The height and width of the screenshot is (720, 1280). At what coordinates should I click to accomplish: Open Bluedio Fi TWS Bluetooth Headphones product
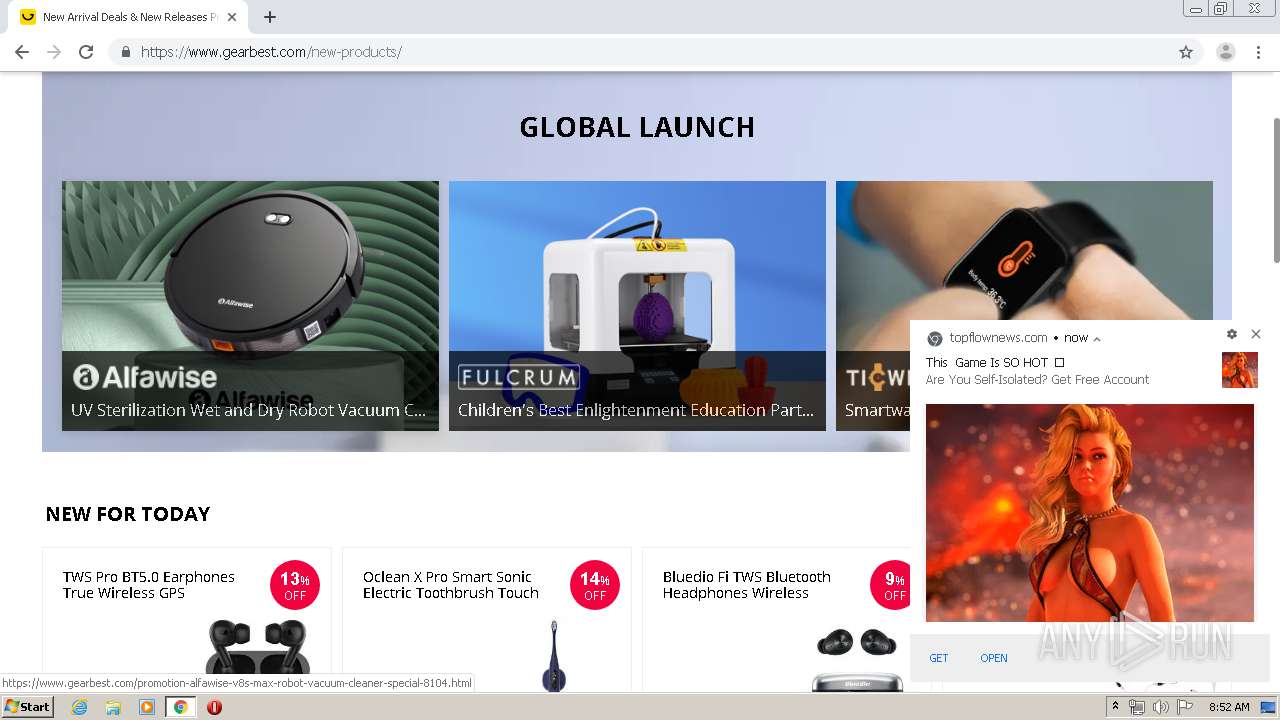point(747,585)
